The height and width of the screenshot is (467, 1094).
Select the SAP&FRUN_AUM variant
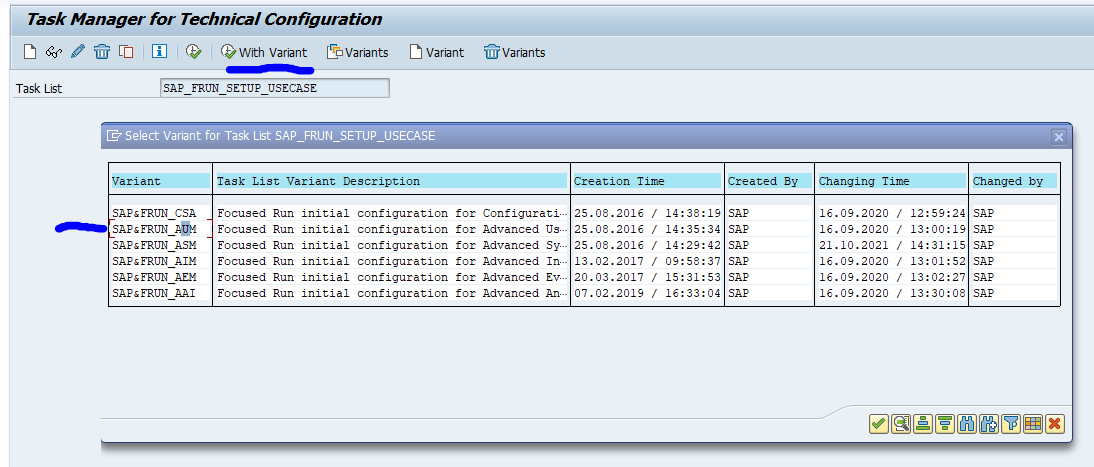point(160,229)
